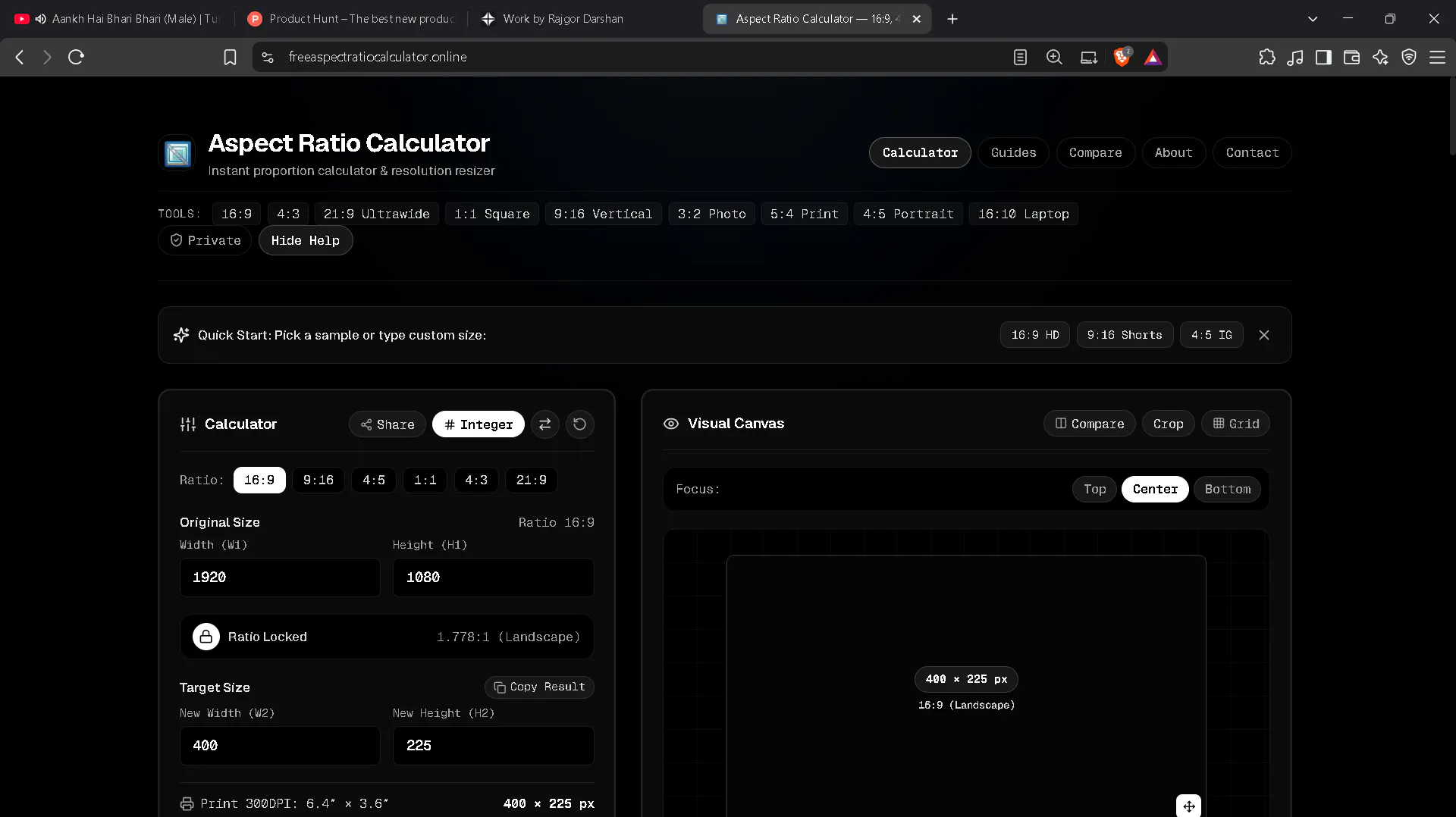1456x817 pixels.
Task: Click the Aspect Ratio Calculator logo icon
Action: tap(178, 154)
